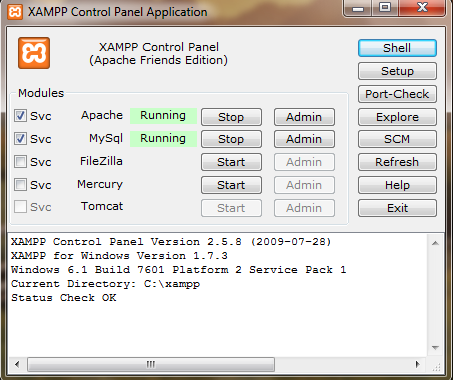The height and width of the screenshot is (380, 453).
Task: Click the Tomcat module name
Action: click(102, 206)
